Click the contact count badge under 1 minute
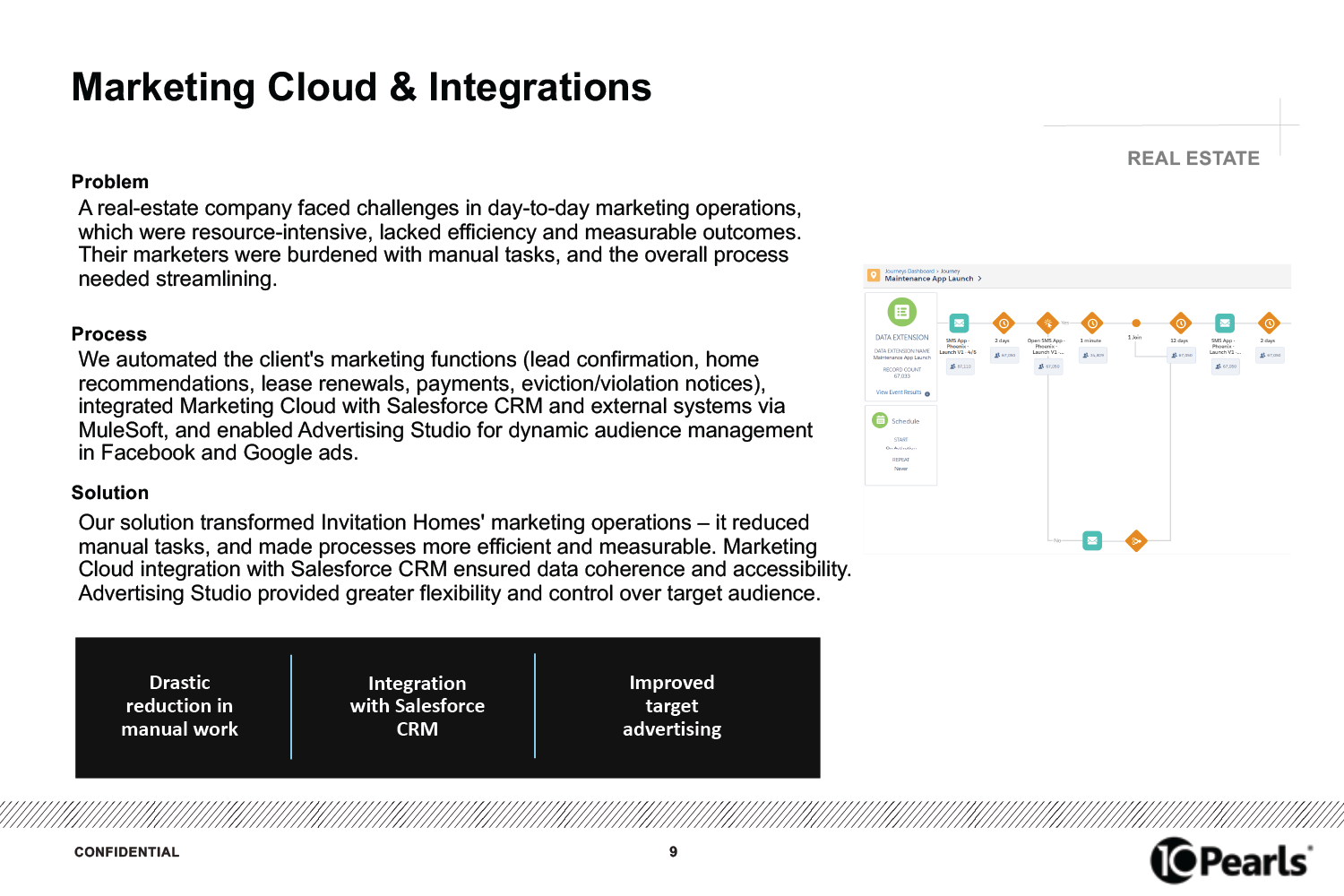1344x896 pixels. 1092,356
